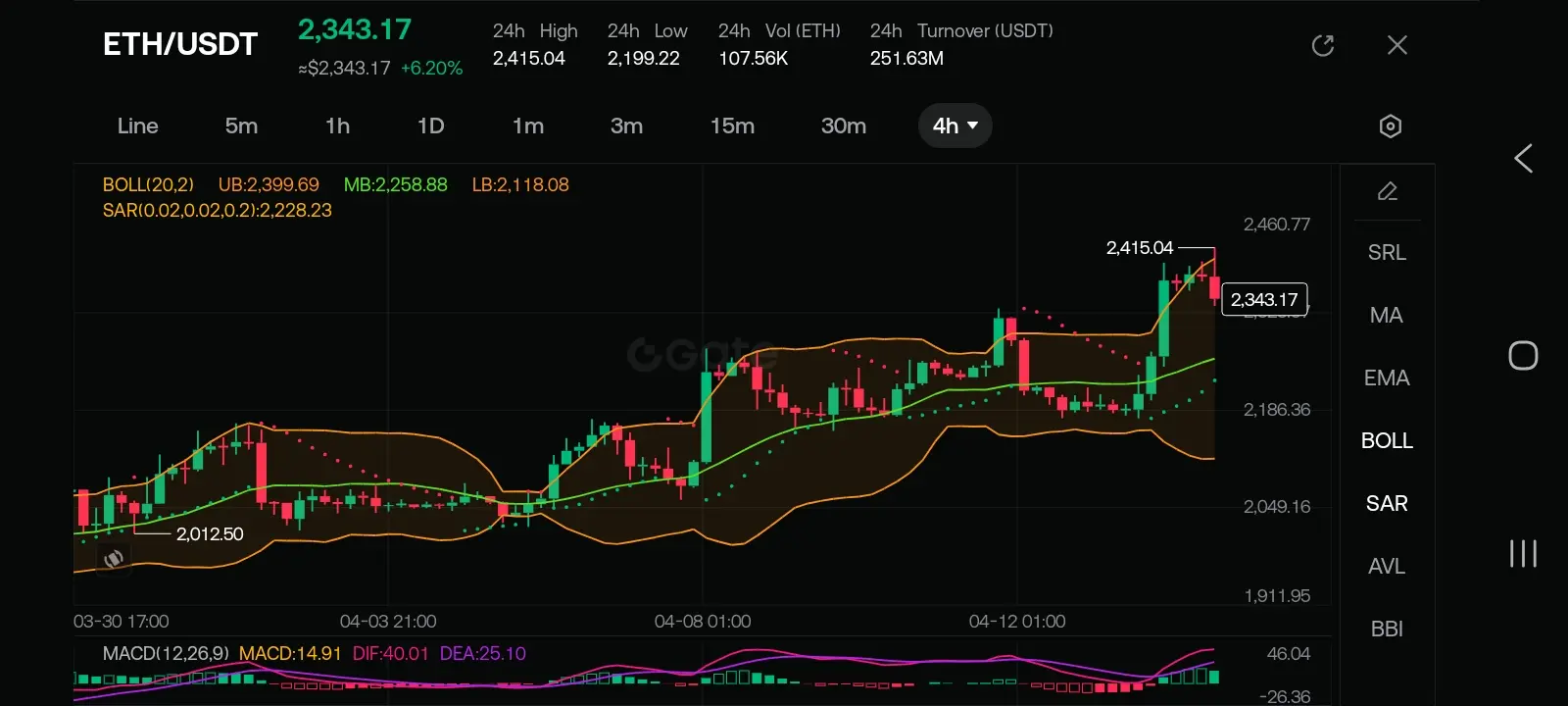This screenshot has height=706, width=1568.
Task: Click the 2,012.50 low marker on chart
Action: [x=210, y=534]
